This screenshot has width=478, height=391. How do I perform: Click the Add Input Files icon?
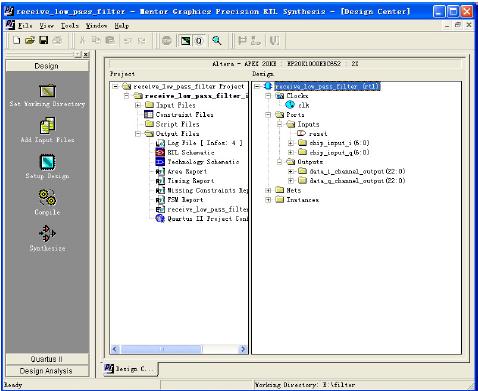pos(47,125)
